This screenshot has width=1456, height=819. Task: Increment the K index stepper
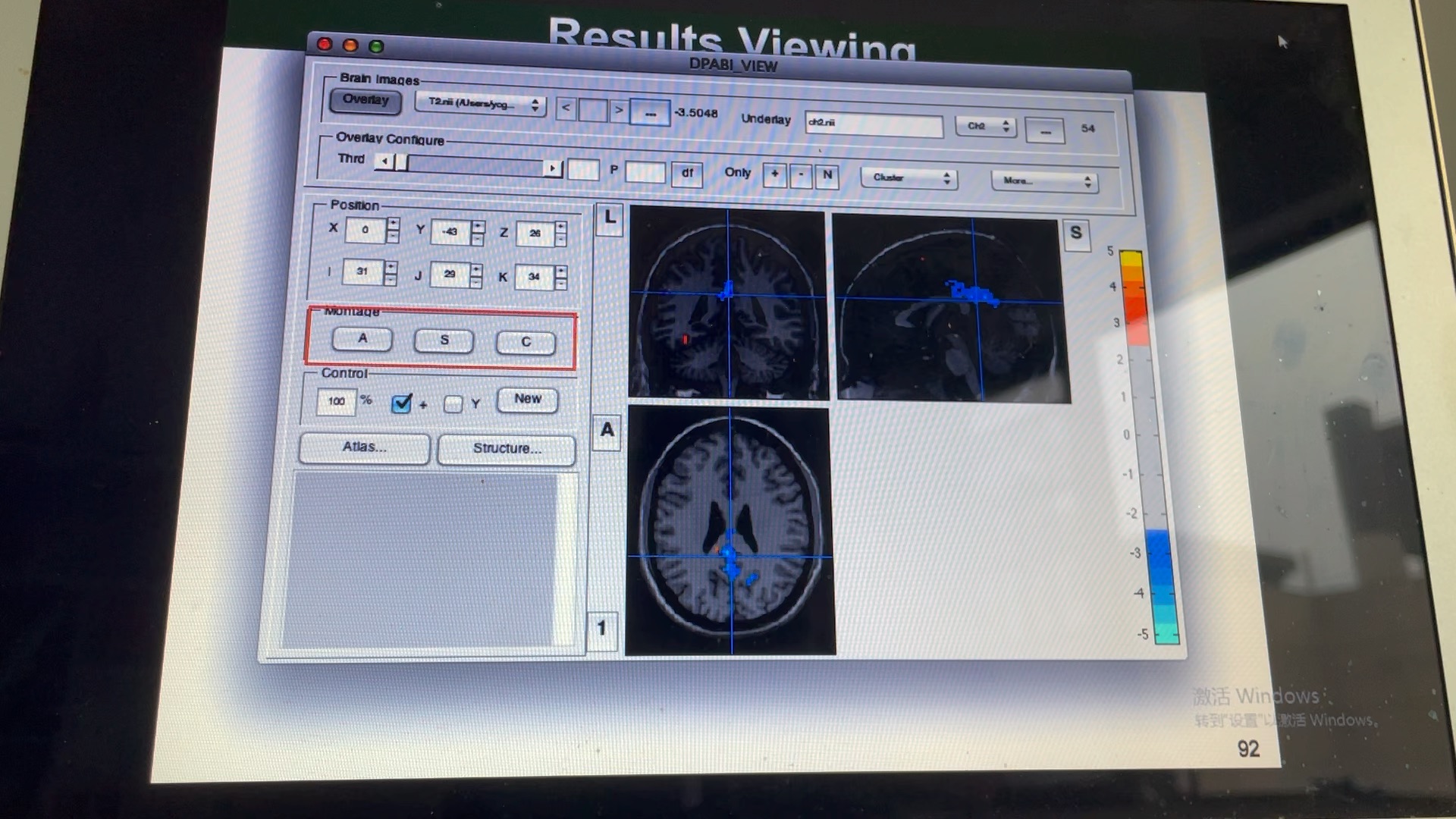coord(561,271)
